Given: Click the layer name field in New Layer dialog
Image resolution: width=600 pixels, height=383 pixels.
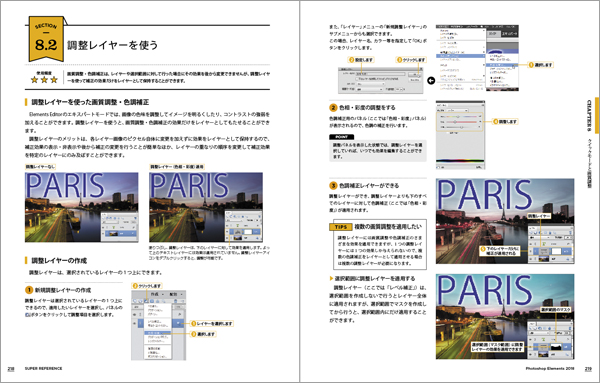Looking at the screenshot, I should pyautogui.click(x=380, y=74).
